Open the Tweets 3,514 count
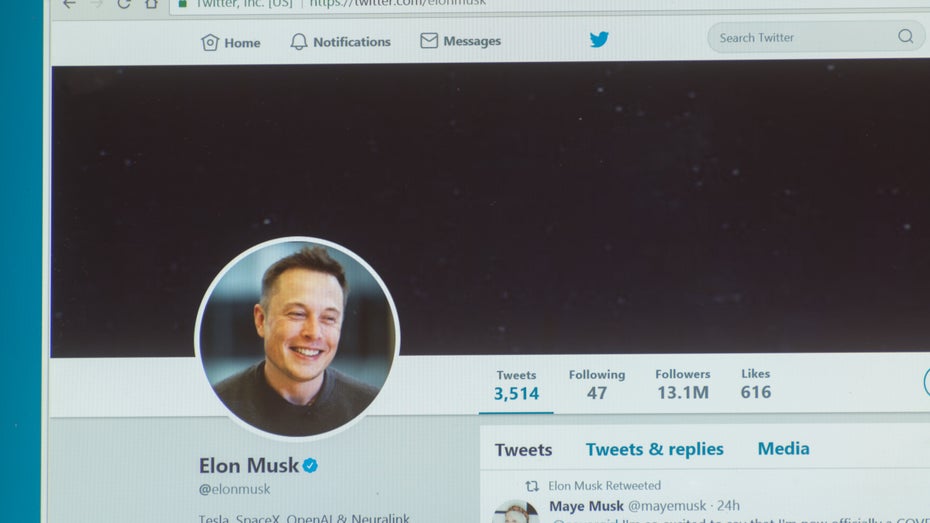930x523 pixels. [x=517, y=385]
